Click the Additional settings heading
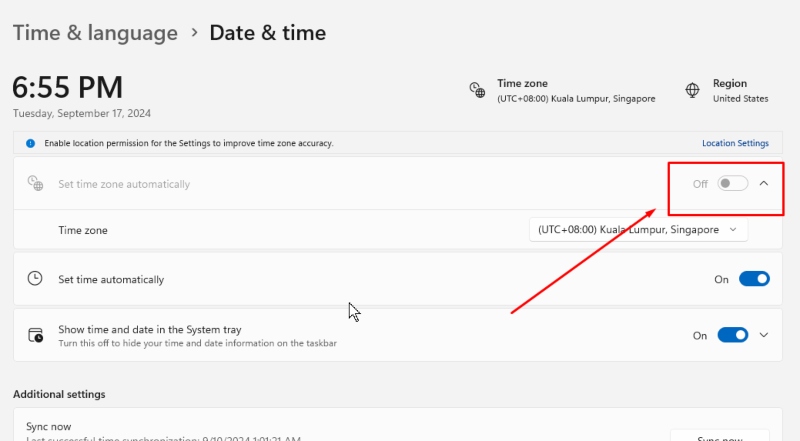Viewport: 800px width, 441px height. pyautogui.click(x=59, y=394)
